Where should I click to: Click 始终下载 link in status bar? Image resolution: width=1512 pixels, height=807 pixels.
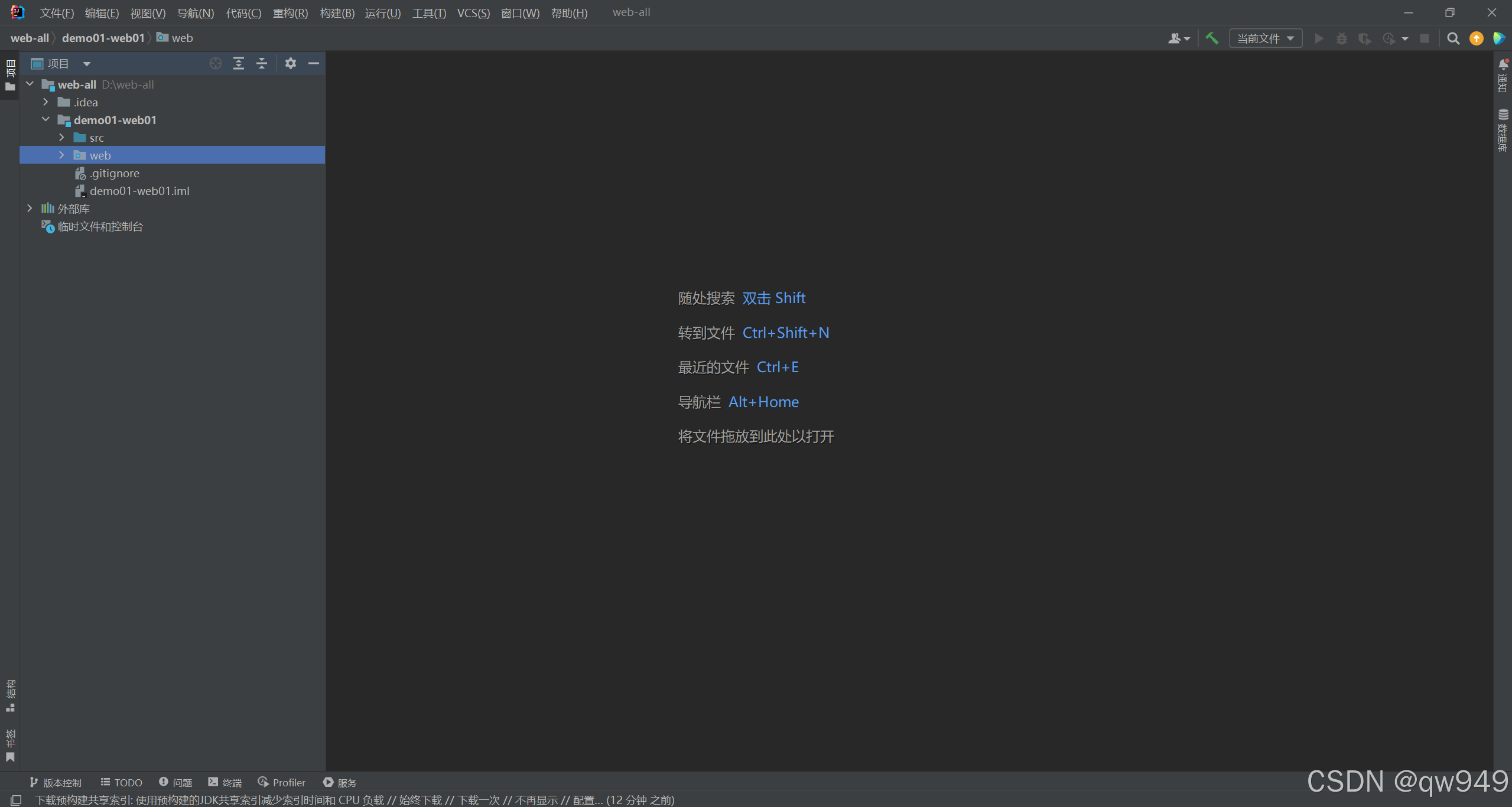[x=420, y=800]
